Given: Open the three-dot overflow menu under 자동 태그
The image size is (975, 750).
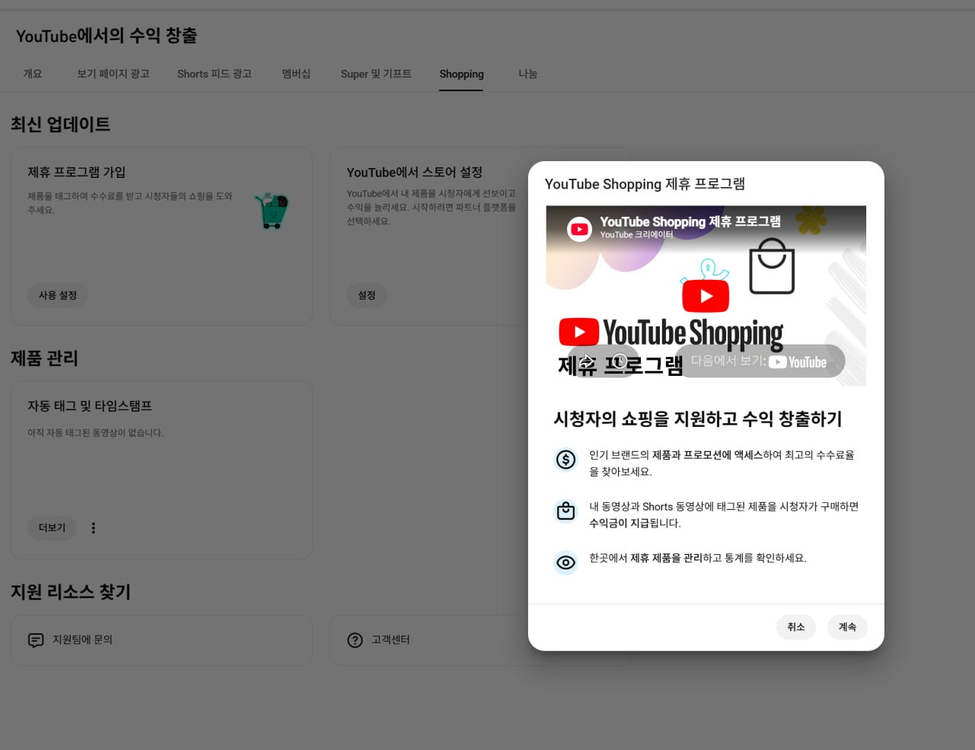Looking at the screenshot, I should coord(93,527).
